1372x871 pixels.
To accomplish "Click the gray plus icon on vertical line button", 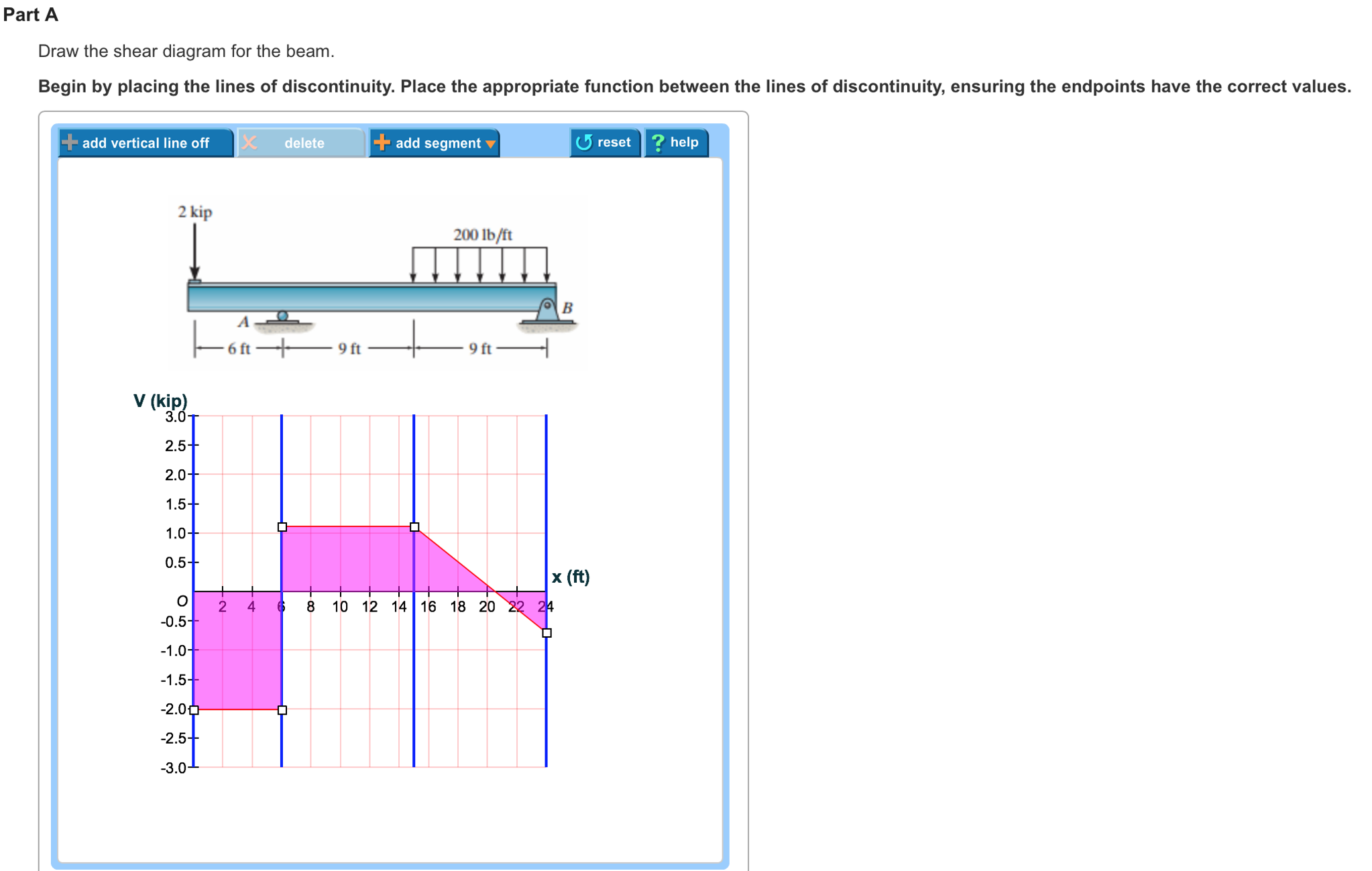I will (69, 142).
